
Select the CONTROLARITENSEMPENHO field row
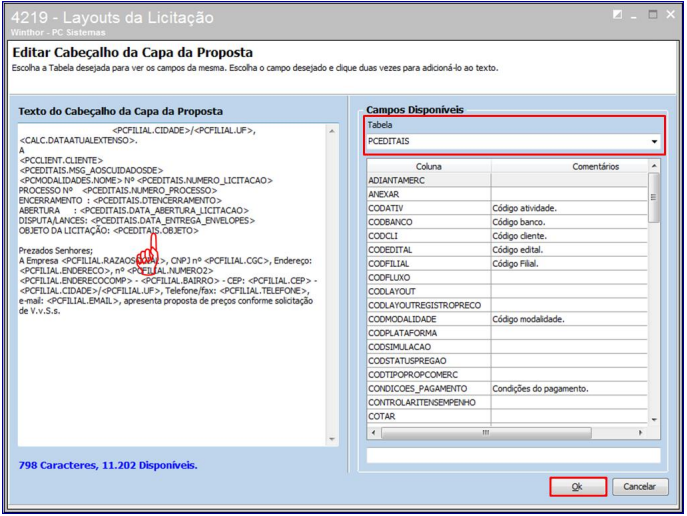click(x=507, y=402)
